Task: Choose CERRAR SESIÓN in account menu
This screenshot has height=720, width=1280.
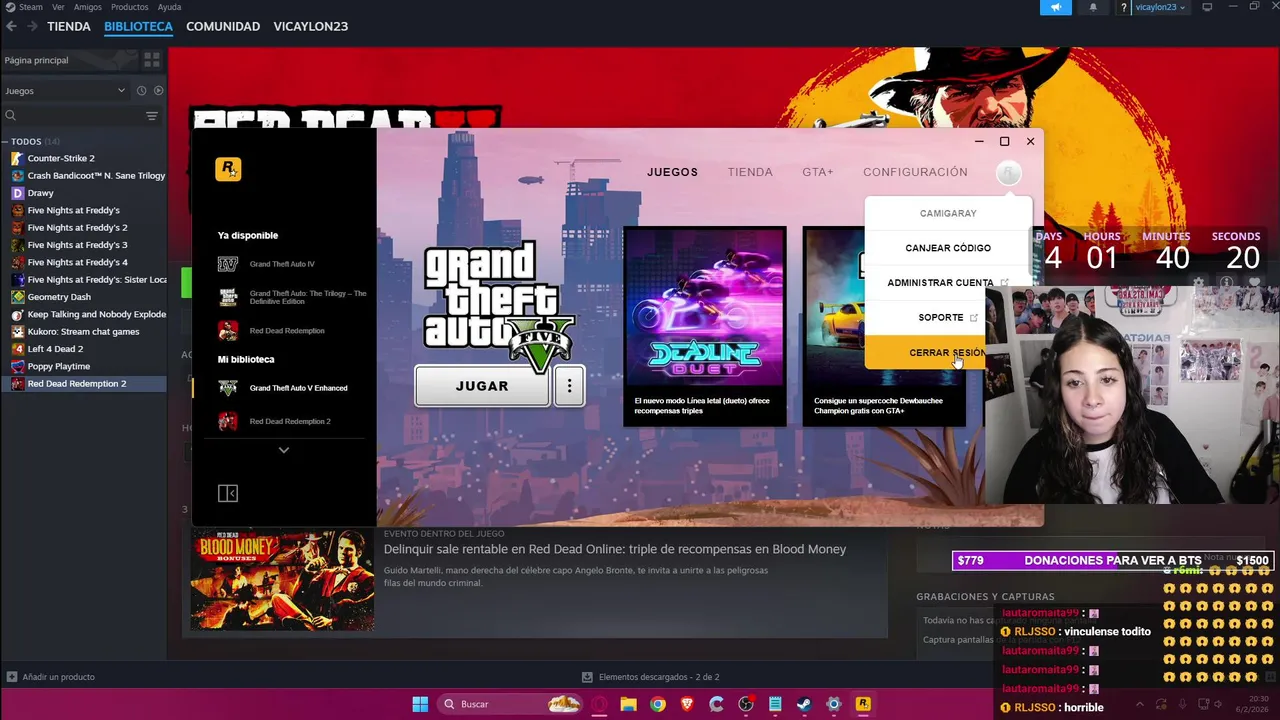Action: click(925, 353)
